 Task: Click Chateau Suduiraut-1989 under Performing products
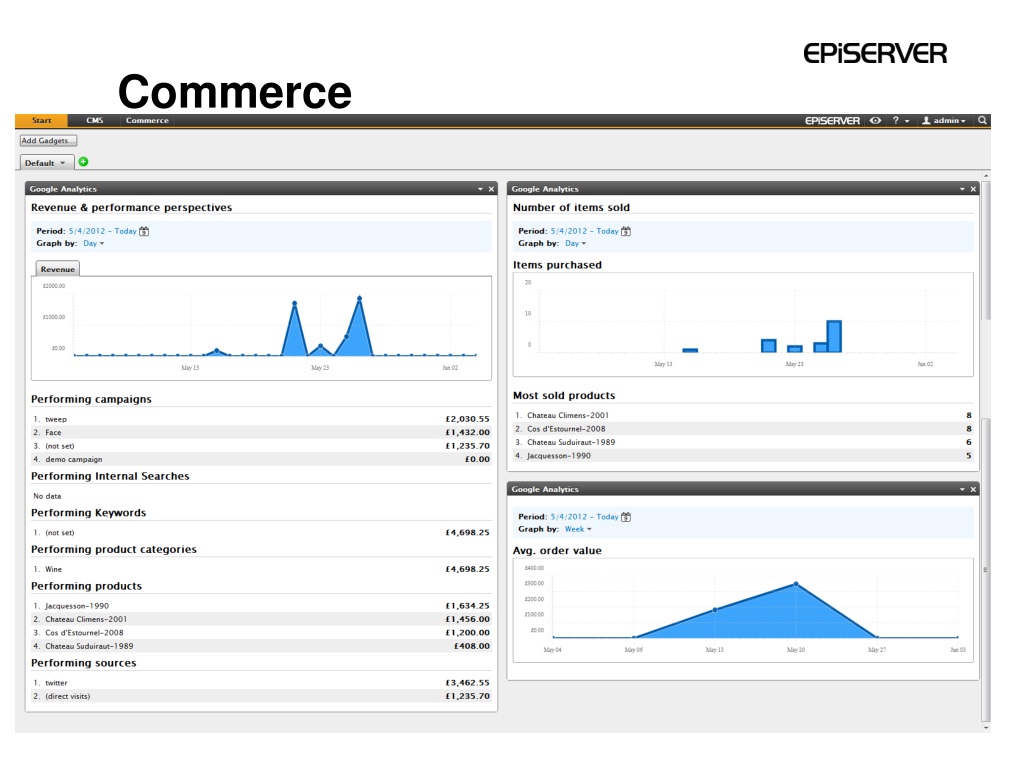click(261, 647)
